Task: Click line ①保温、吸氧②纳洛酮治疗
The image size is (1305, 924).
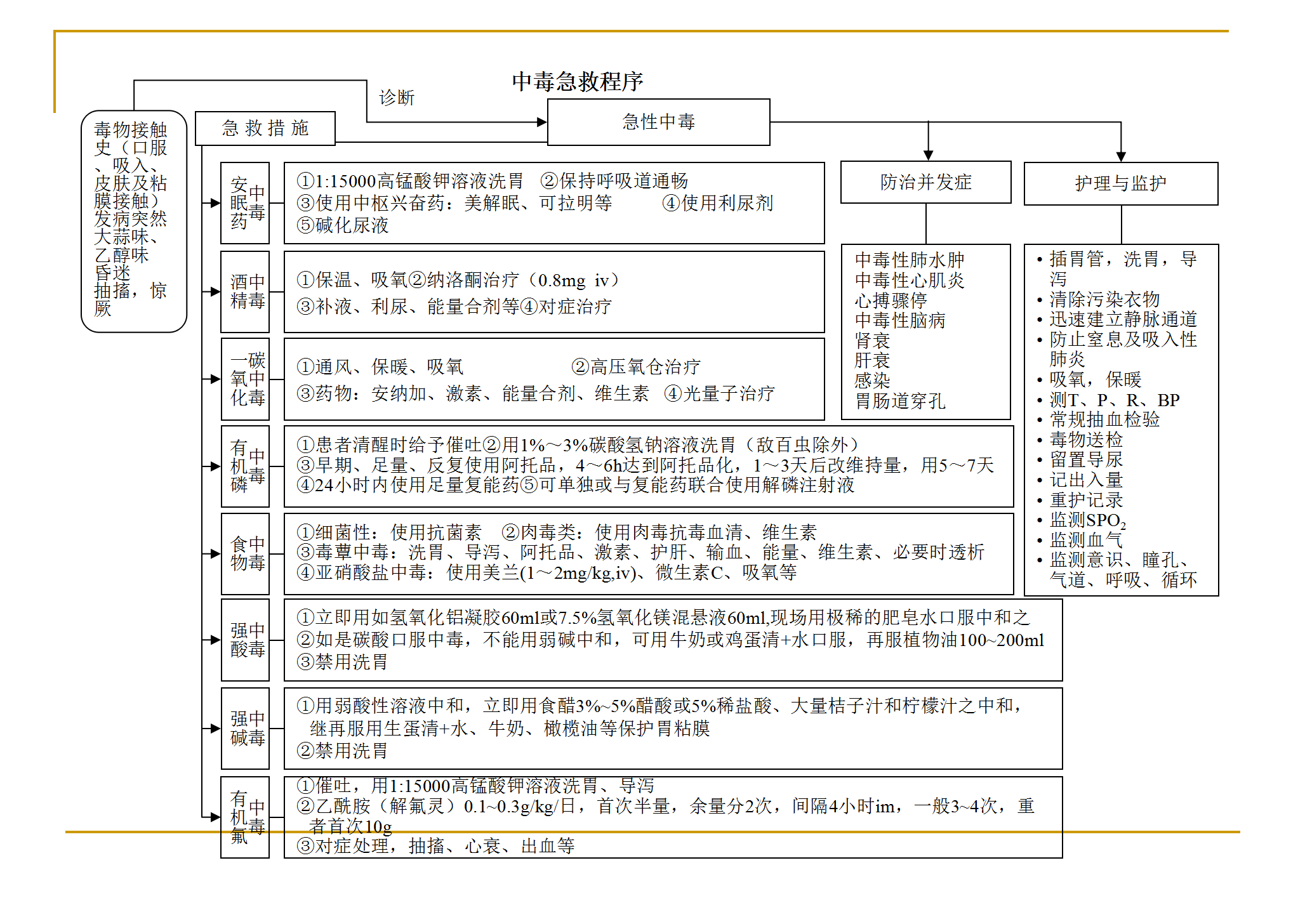Action: [458, 280]
